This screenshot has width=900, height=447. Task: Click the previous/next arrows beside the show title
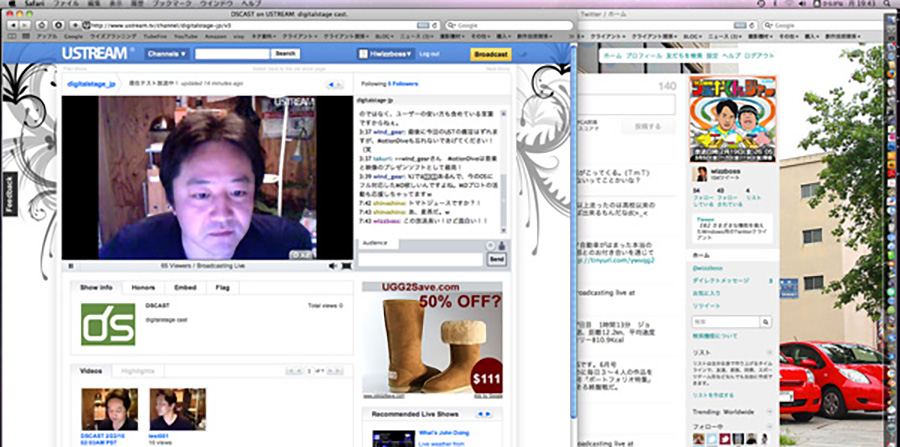[335, 85]
